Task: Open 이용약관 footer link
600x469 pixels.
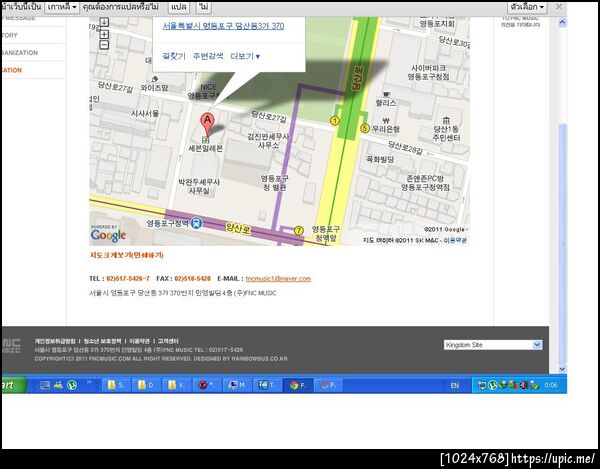Action: tap(139, 341)
